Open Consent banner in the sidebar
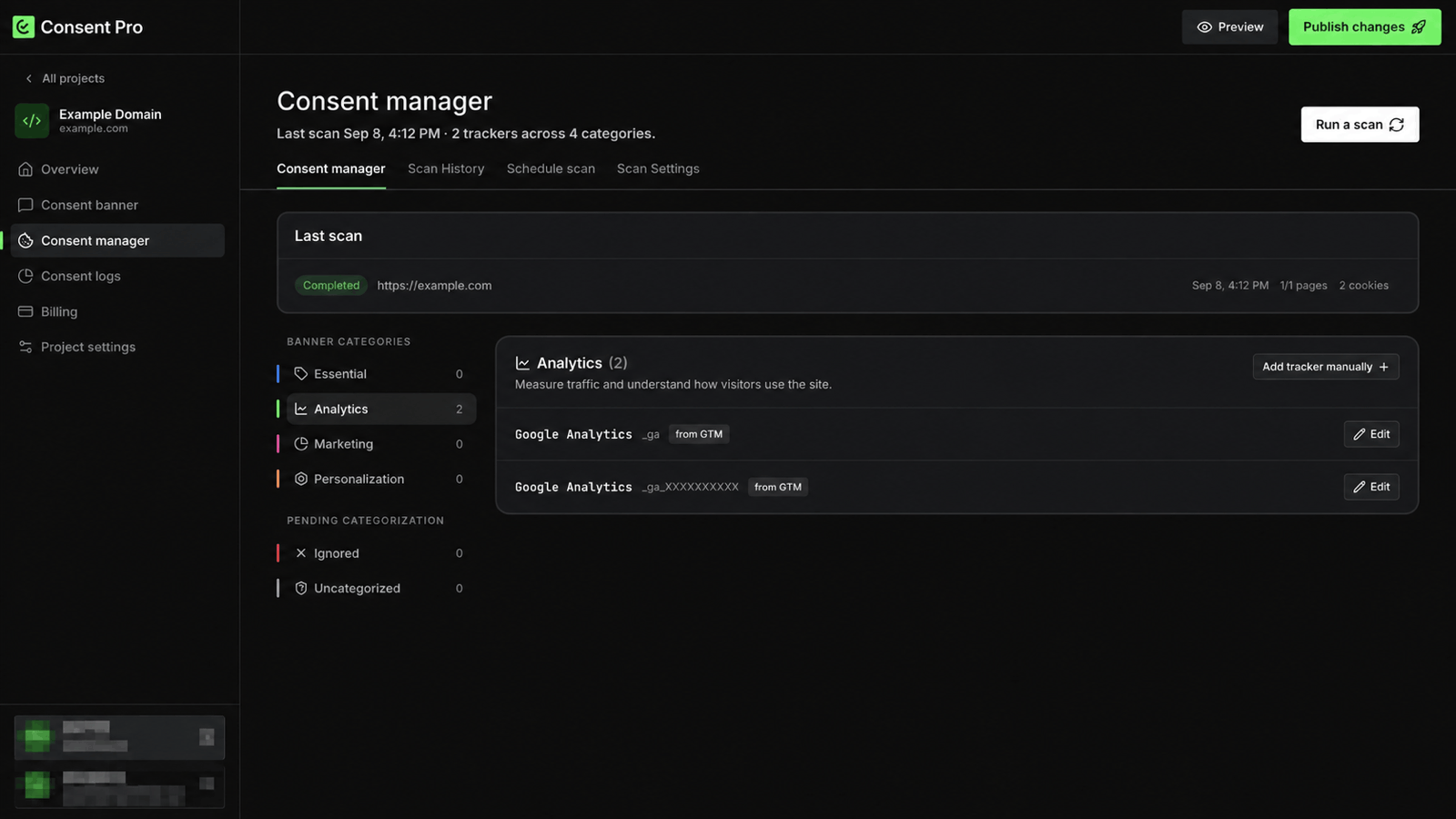Screen dimensions: 1456x819 [x=117, y=205]
